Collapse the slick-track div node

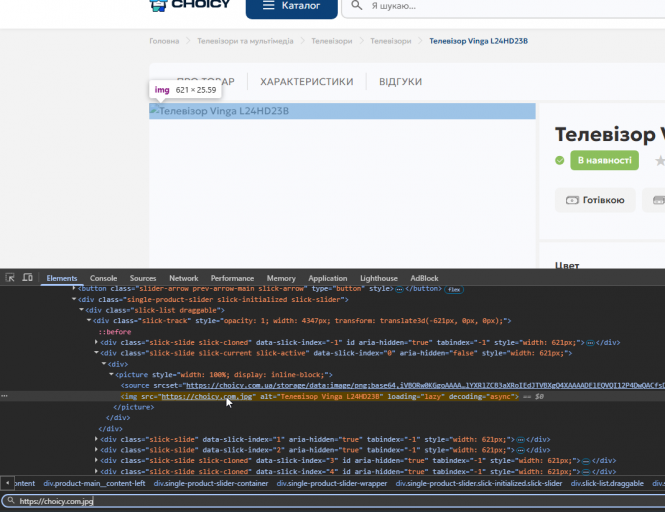89,321
